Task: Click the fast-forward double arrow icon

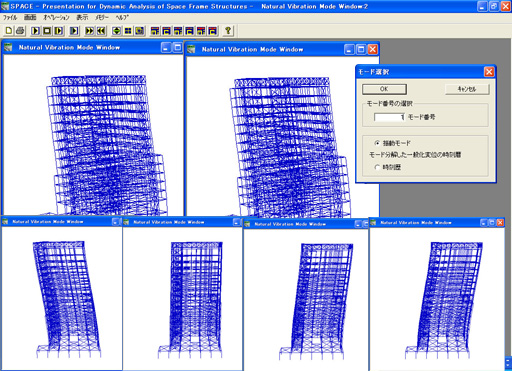Action: click(89, 31)
